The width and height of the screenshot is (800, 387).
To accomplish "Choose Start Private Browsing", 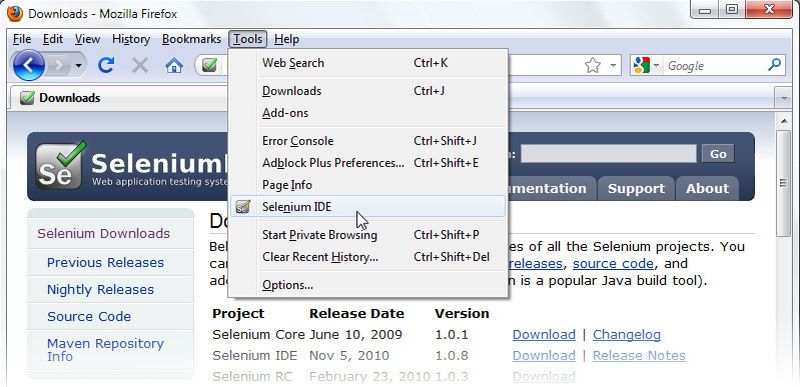I will pyautogui.click(x=367, y=235).
